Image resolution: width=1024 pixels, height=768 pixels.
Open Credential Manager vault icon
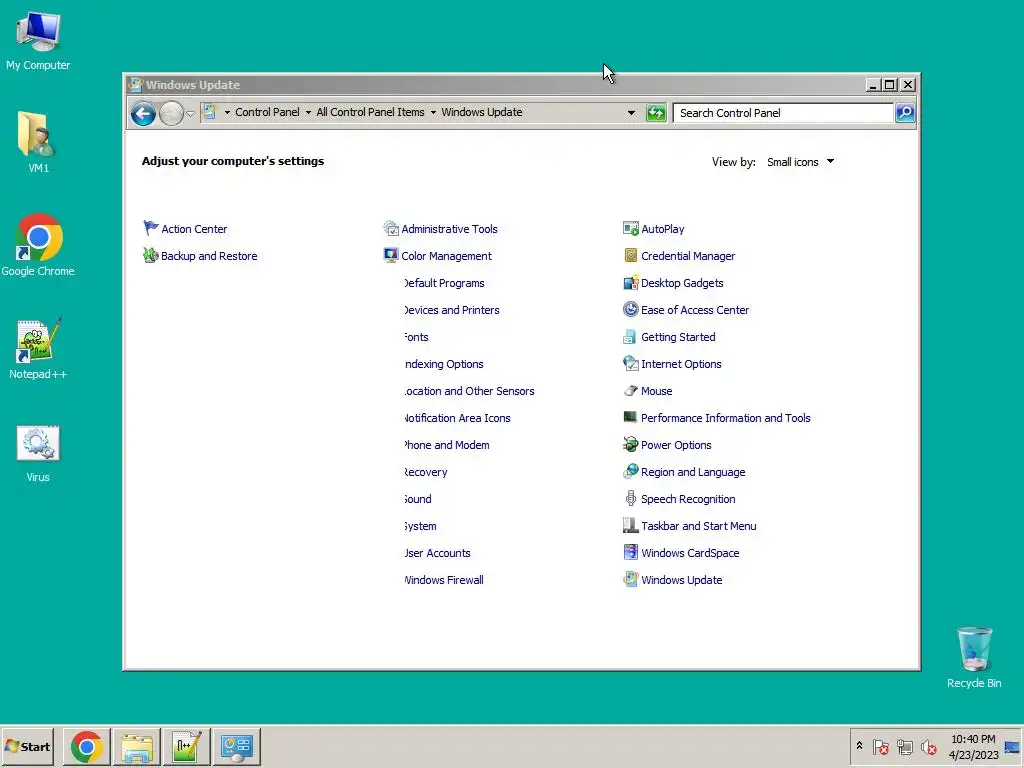(630, 255)
